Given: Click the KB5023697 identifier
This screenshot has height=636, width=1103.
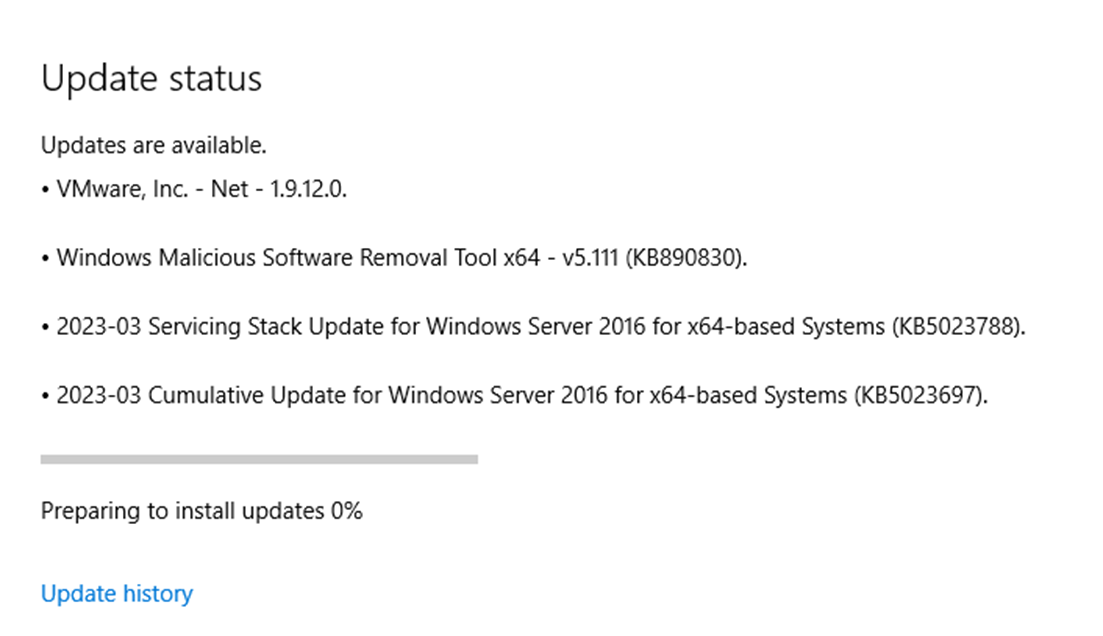Looking at the screenshot, I should click(918, 395).
